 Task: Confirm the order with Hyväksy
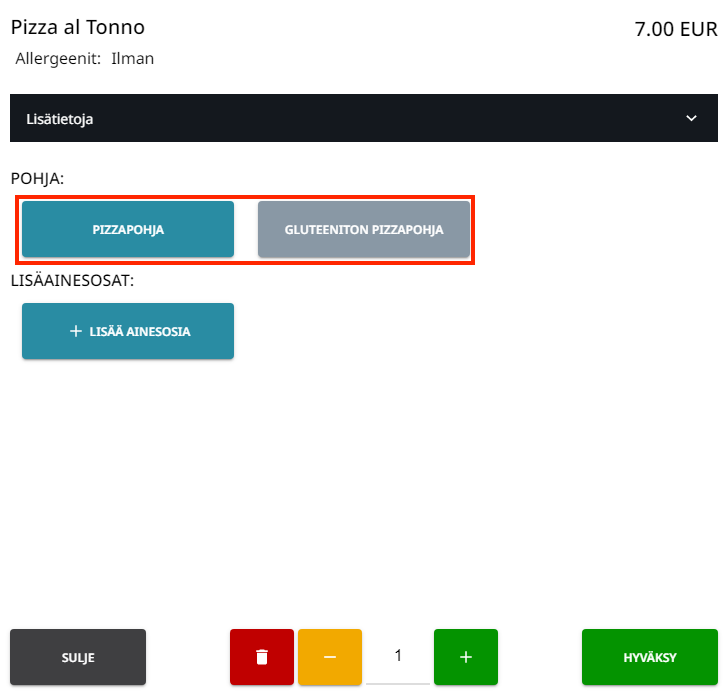(650, 657)
